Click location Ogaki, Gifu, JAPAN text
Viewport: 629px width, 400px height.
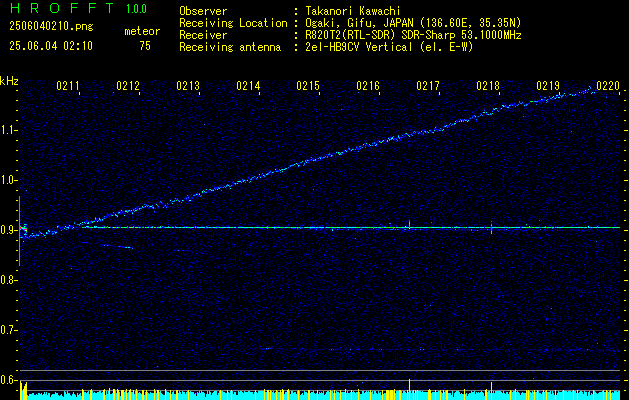click(x=413, y=23)
